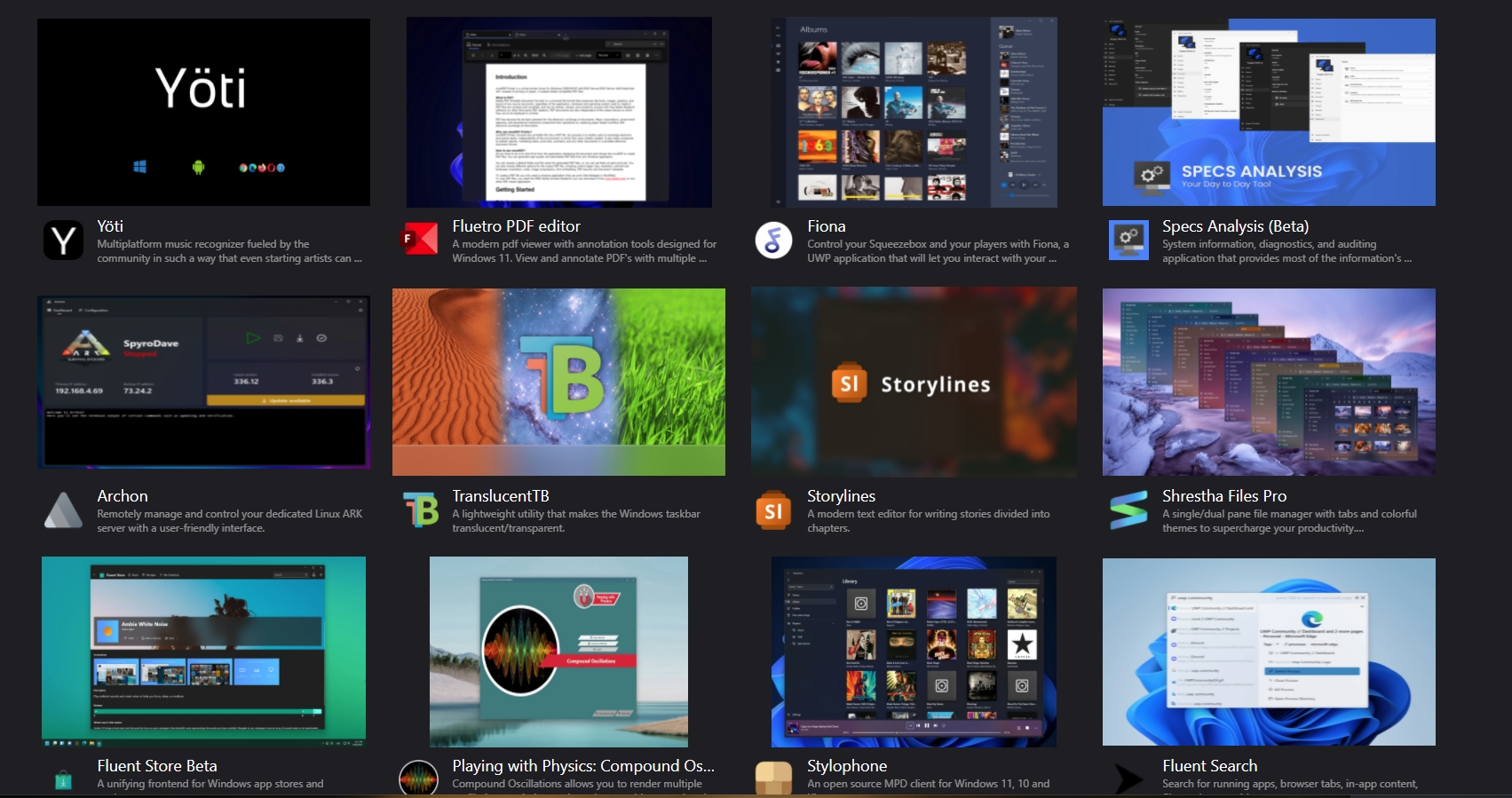Open the Archon title link

point(123,496)
